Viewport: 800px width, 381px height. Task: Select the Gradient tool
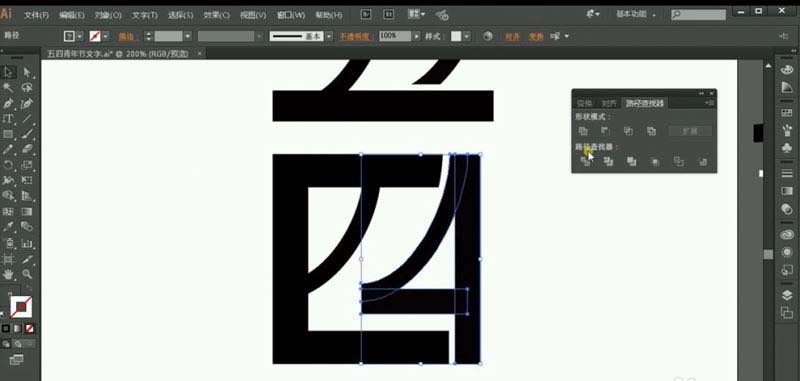pos(27,211)
